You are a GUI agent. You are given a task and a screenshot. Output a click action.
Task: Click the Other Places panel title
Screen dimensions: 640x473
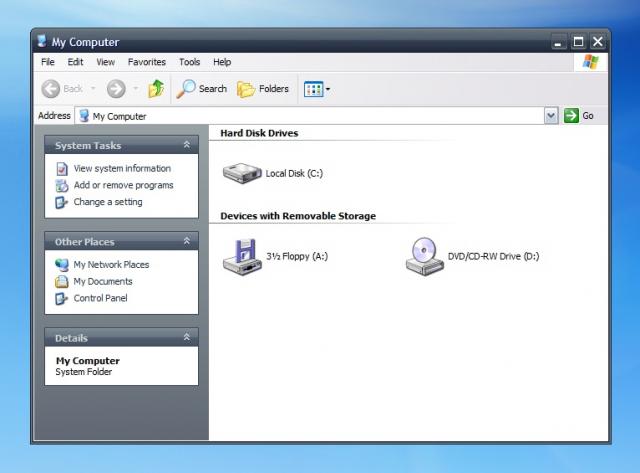(84, 242)
